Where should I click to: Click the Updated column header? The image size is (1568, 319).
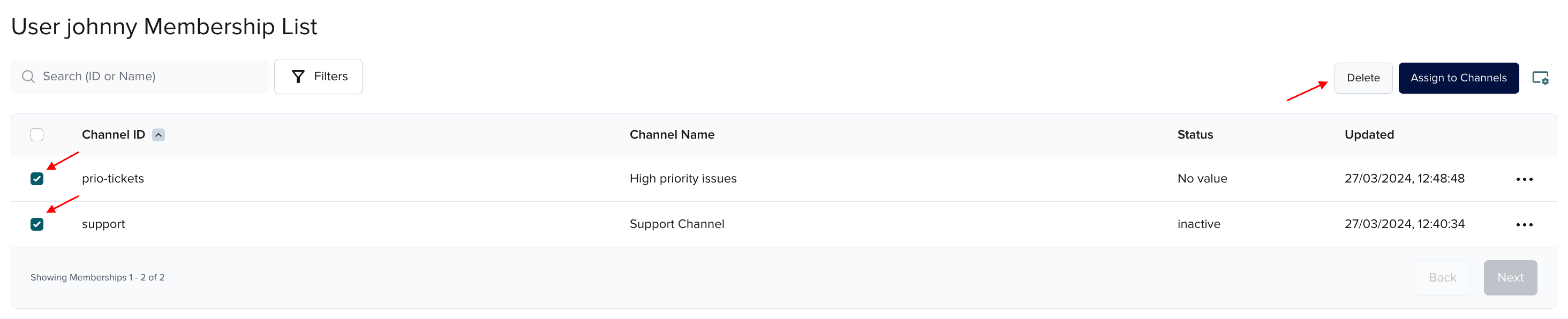(1368, 134)
